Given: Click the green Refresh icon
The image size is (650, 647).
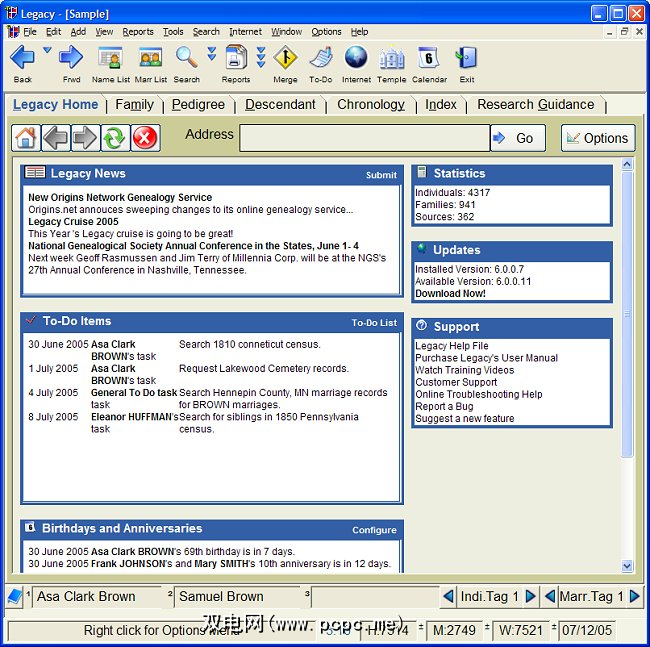Looking at the screenshot, I should click(115, 138).
